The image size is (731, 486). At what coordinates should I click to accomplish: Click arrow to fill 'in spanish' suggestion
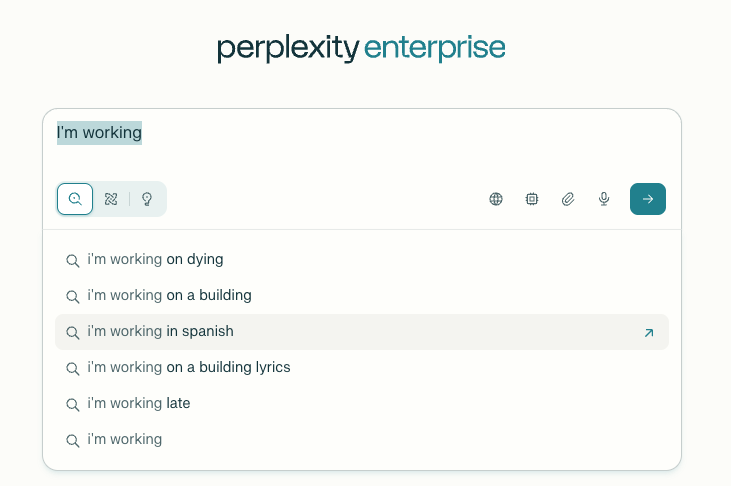click(x=648, y=333)
